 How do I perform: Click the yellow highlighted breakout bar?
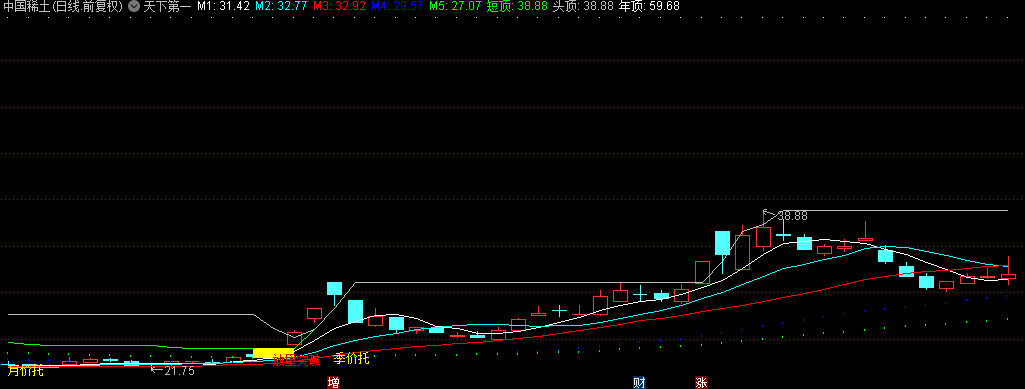tap(273, 353)
